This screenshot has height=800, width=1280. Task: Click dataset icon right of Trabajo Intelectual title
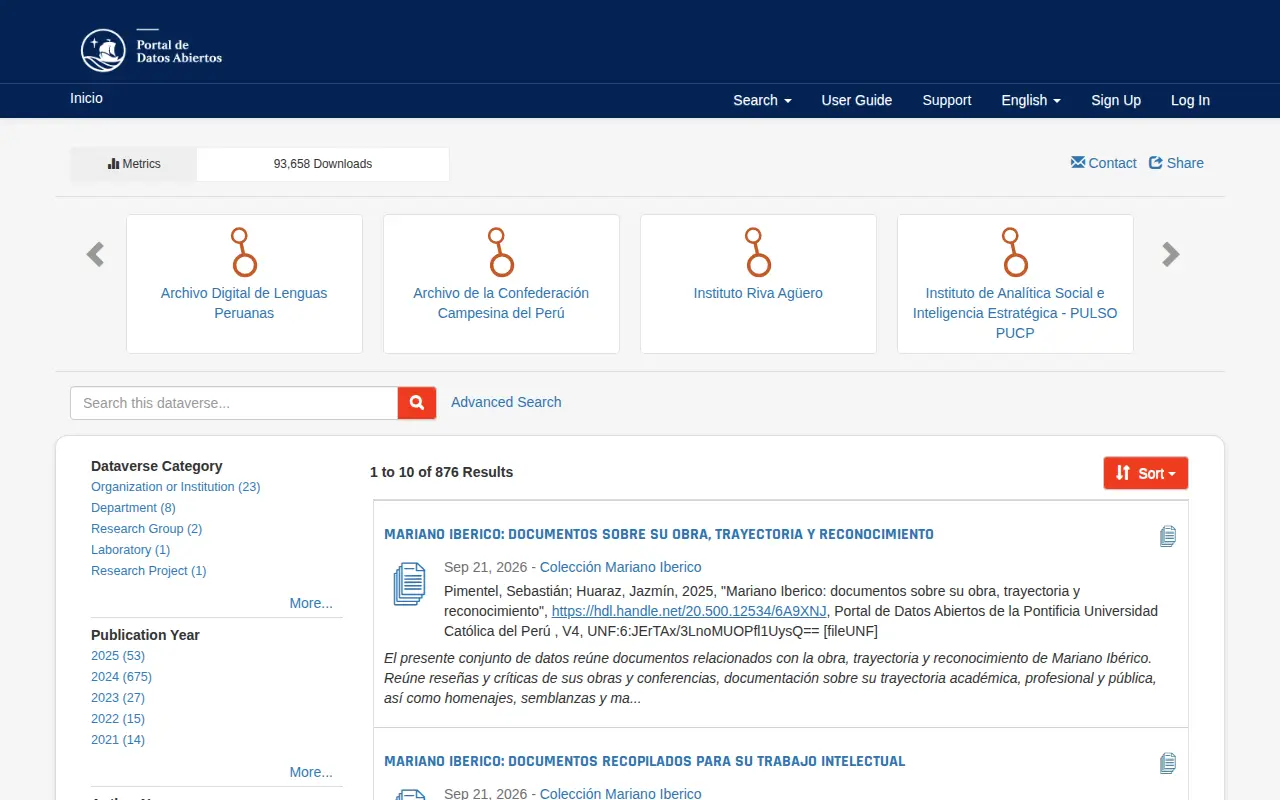(1168, 763)
